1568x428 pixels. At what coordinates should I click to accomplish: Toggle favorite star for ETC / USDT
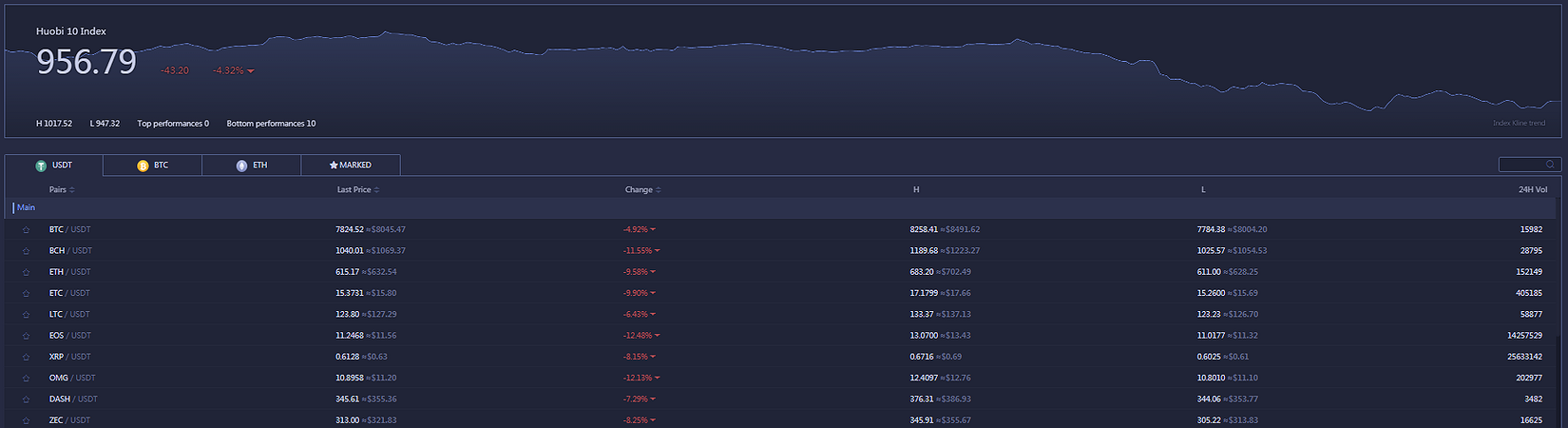coord(26,293)
